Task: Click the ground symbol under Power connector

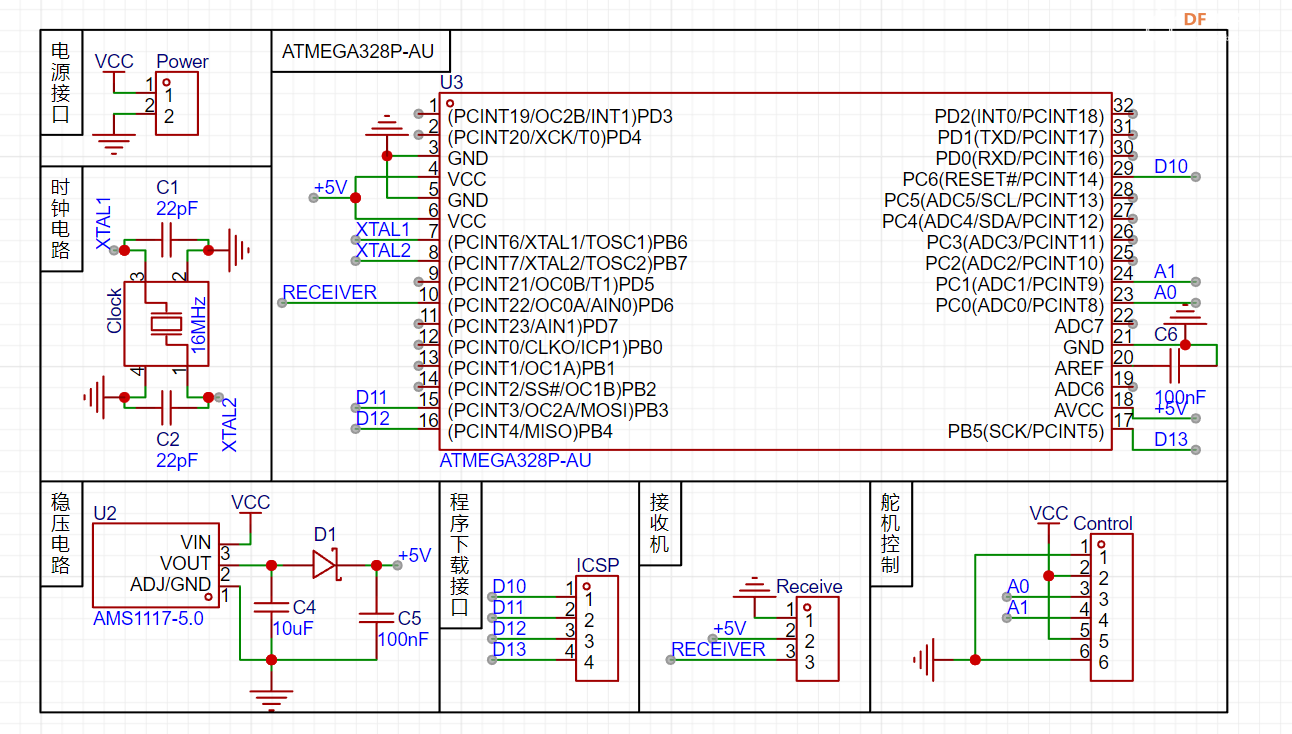Action: coord(115,143)
